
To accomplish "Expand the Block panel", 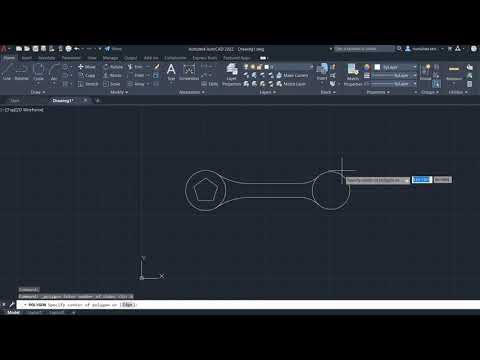I will point(328,92).
